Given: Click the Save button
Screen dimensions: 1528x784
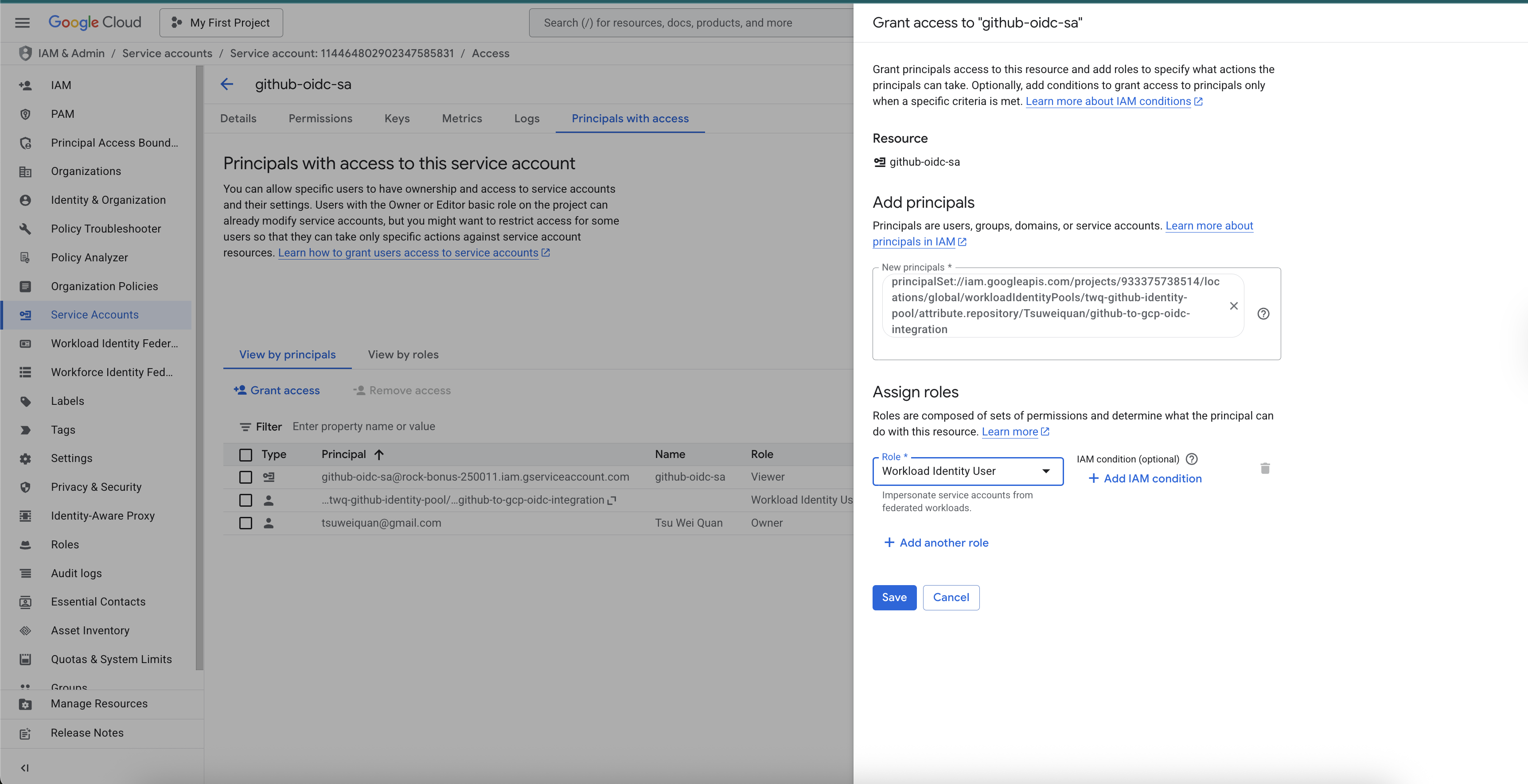Looking at the screenshot, I should (x=894, y=598).
